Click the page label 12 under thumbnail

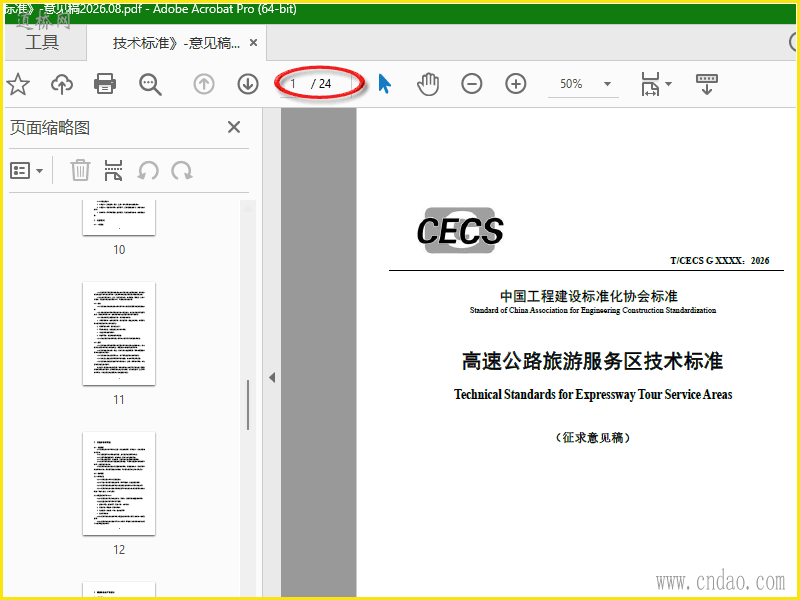tap(119, 549)
